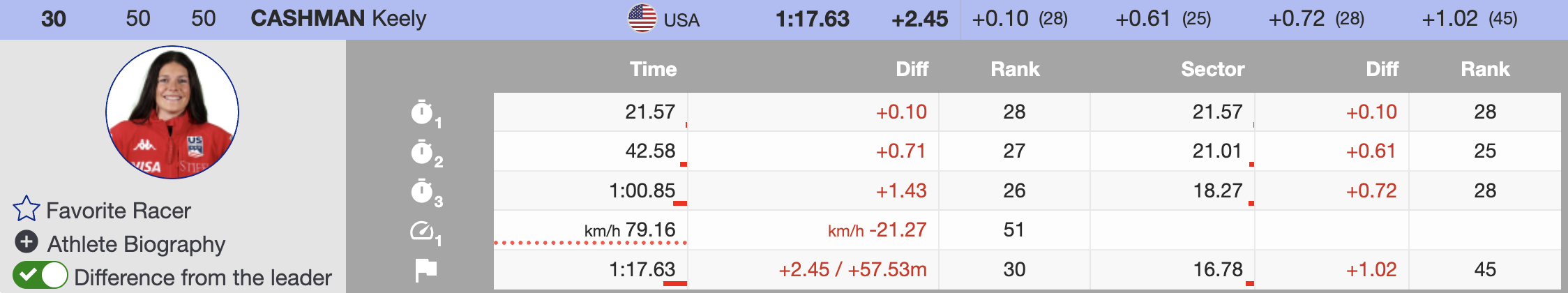
Task: Click the USA flag icon
Action: click(642, 18)
